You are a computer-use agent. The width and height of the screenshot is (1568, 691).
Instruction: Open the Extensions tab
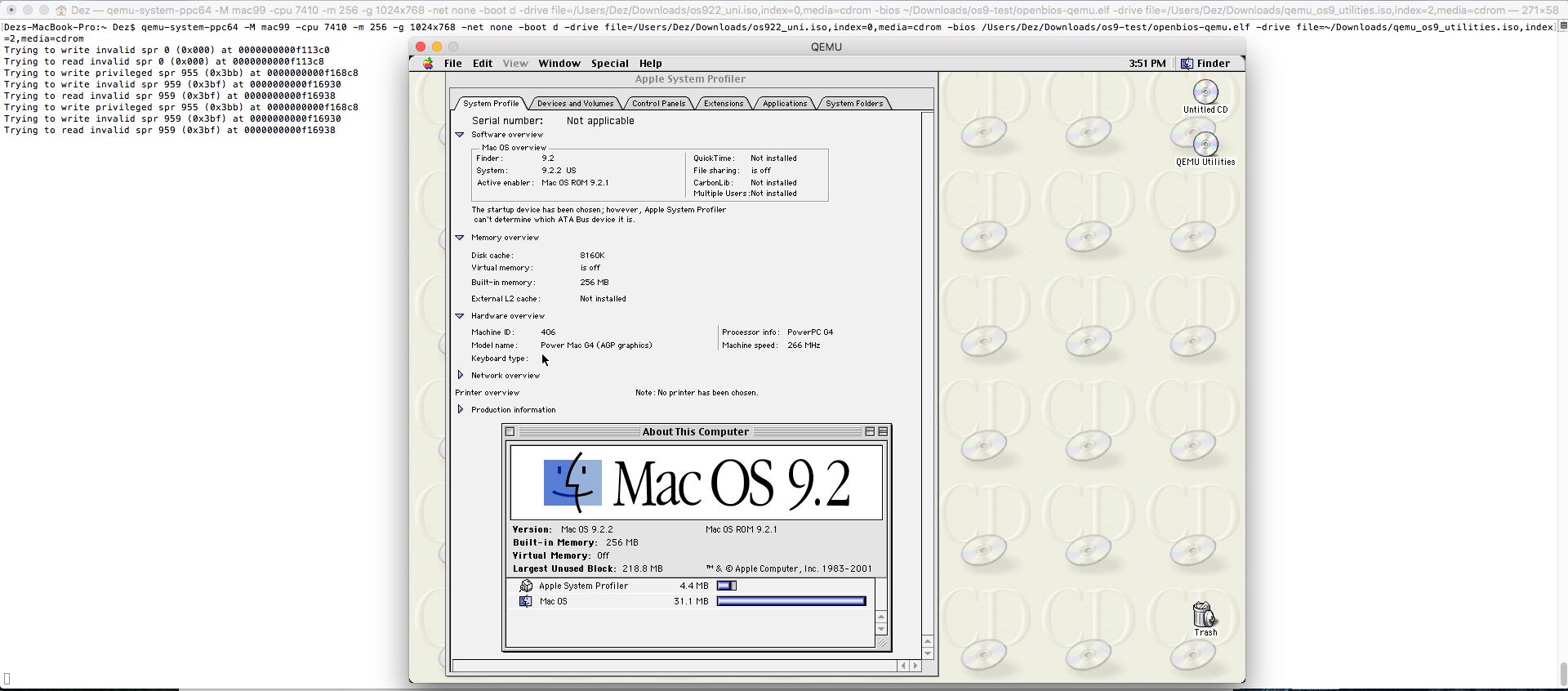point(724,104)
